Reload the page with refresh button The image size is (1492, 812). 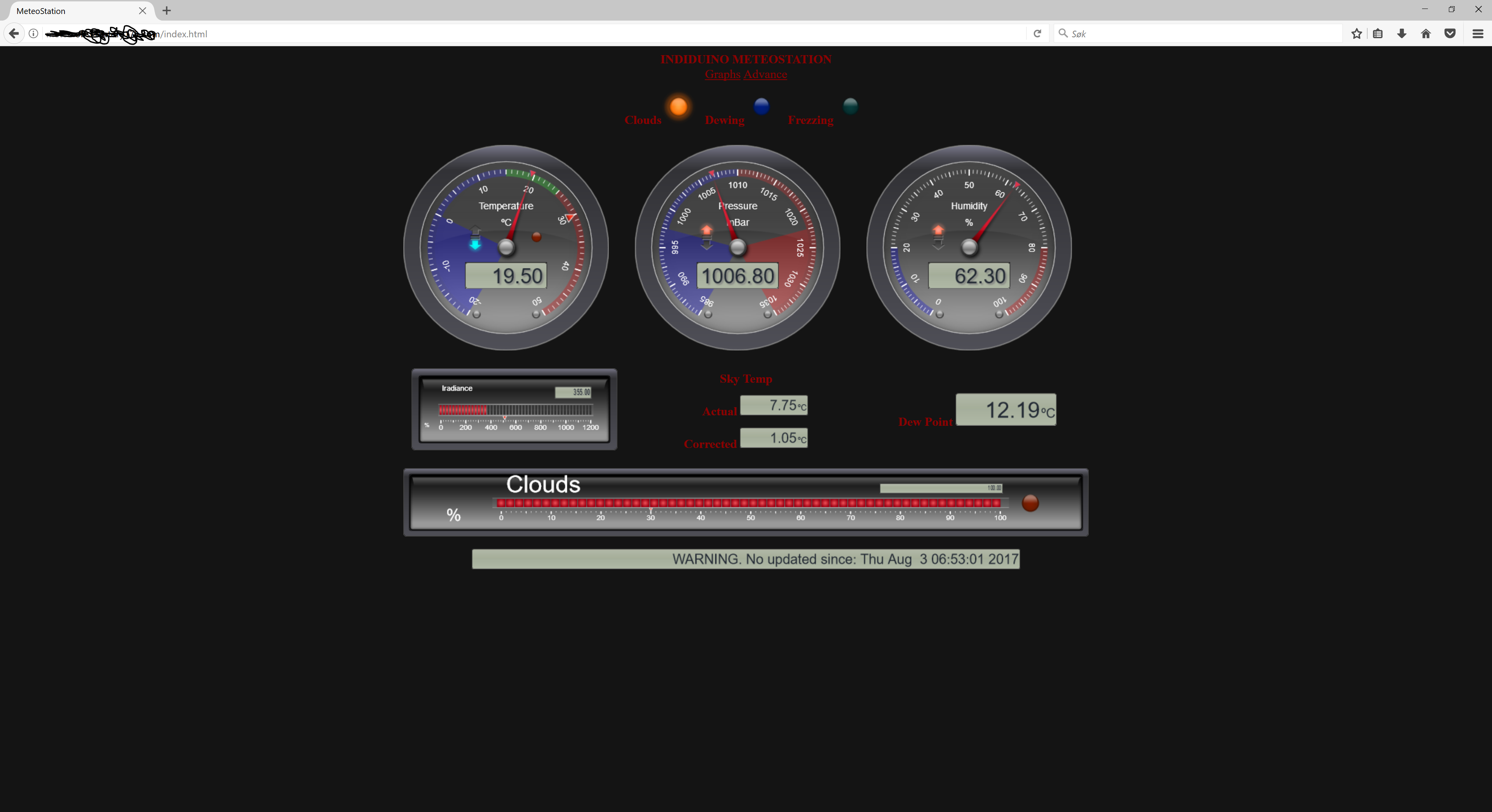(1037, 33)
